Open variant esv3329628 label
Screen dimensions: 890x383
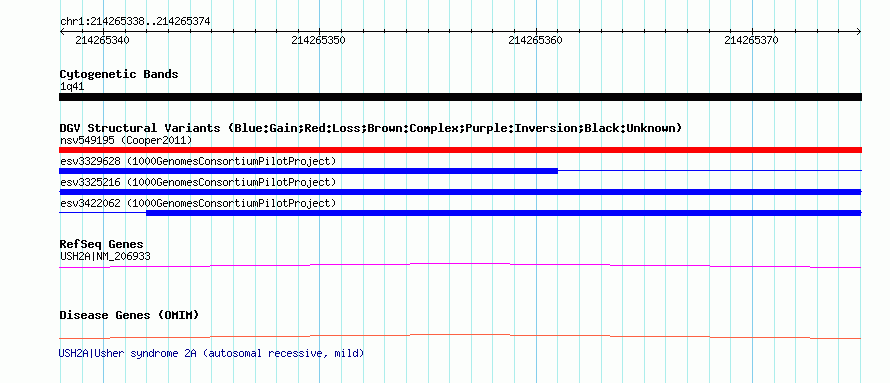(x=198, y=161)
